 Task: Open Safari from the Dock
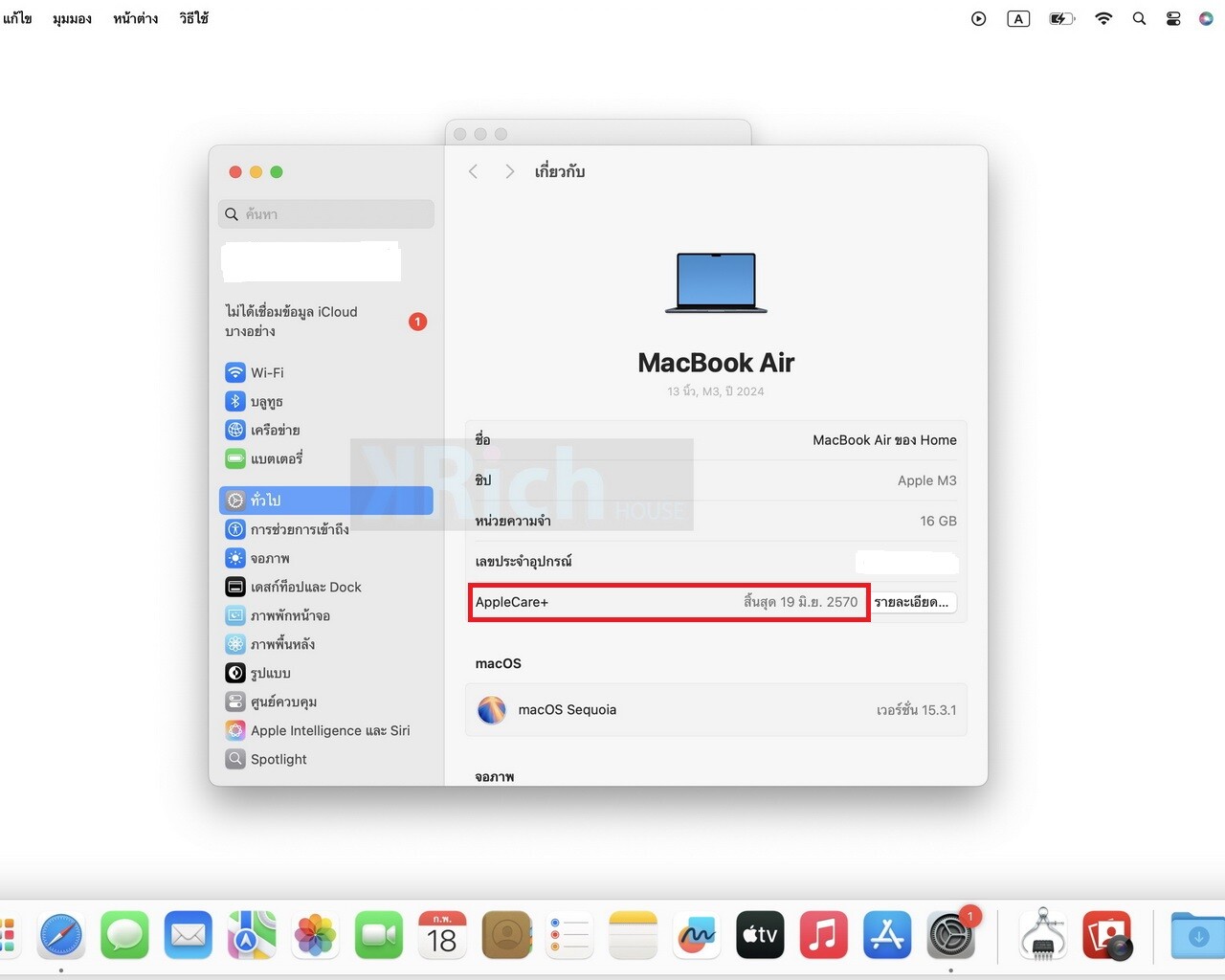coord(61,935)
